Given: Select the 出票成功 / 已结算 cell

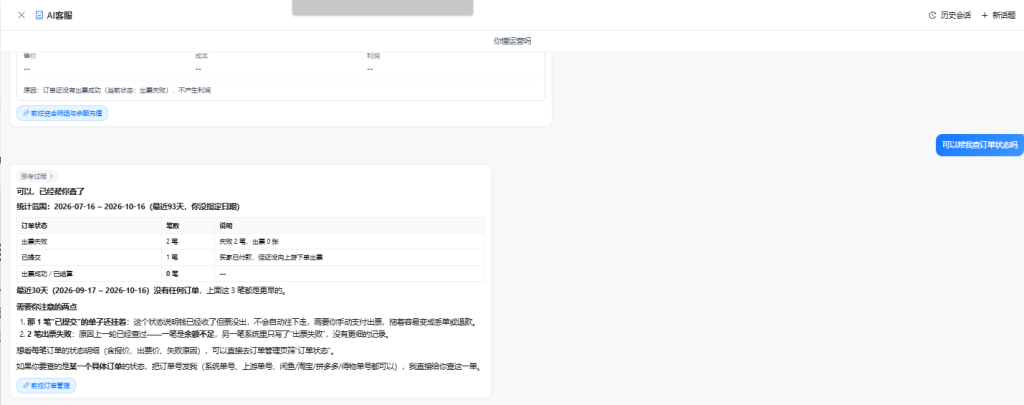Looking at the screenshot, I should click(x=89, y=274).
